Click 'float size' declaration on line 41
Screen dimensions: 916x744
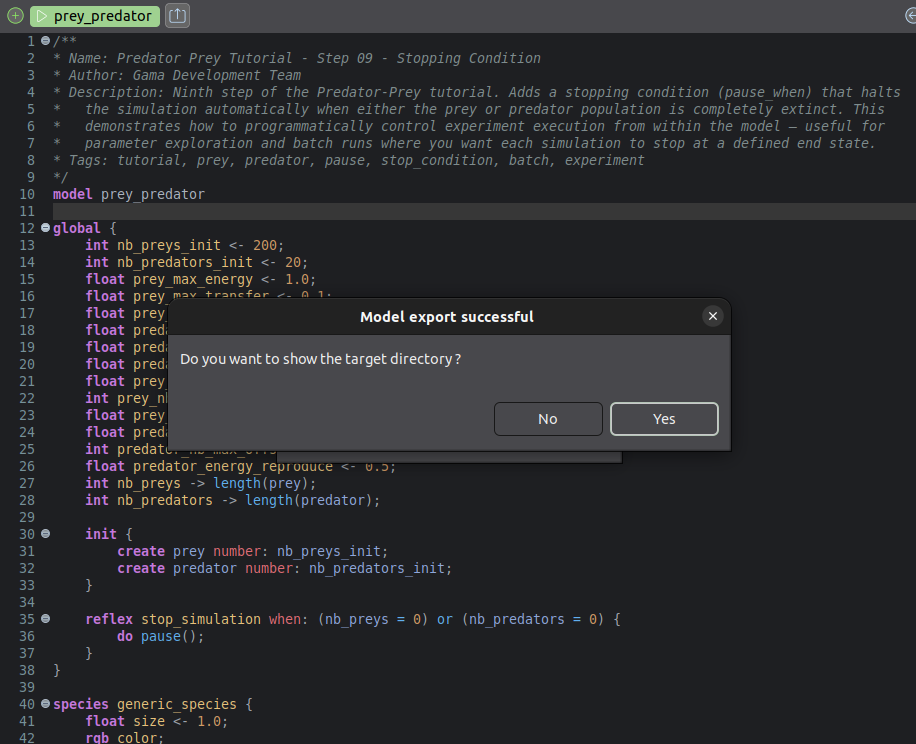point(124,721)
